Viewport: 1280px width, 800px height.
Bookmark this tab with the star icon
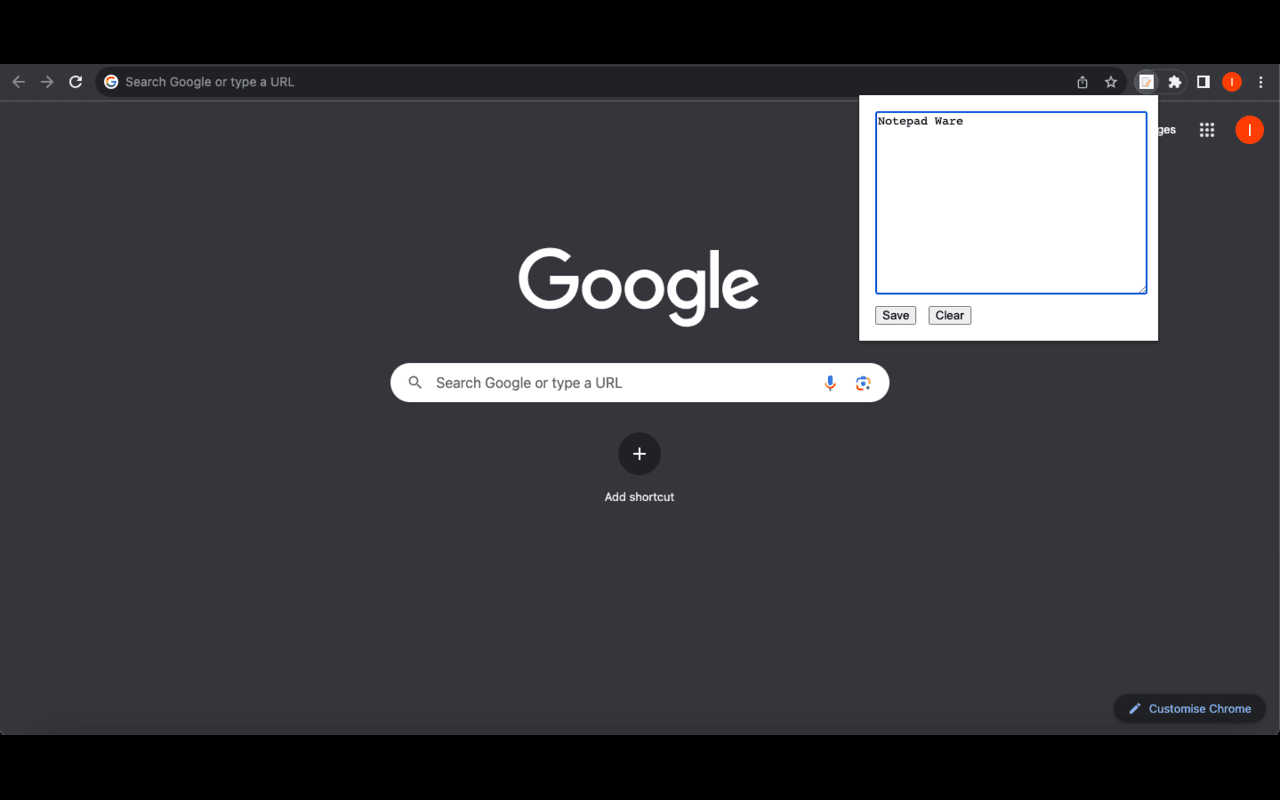point(1111,82)
